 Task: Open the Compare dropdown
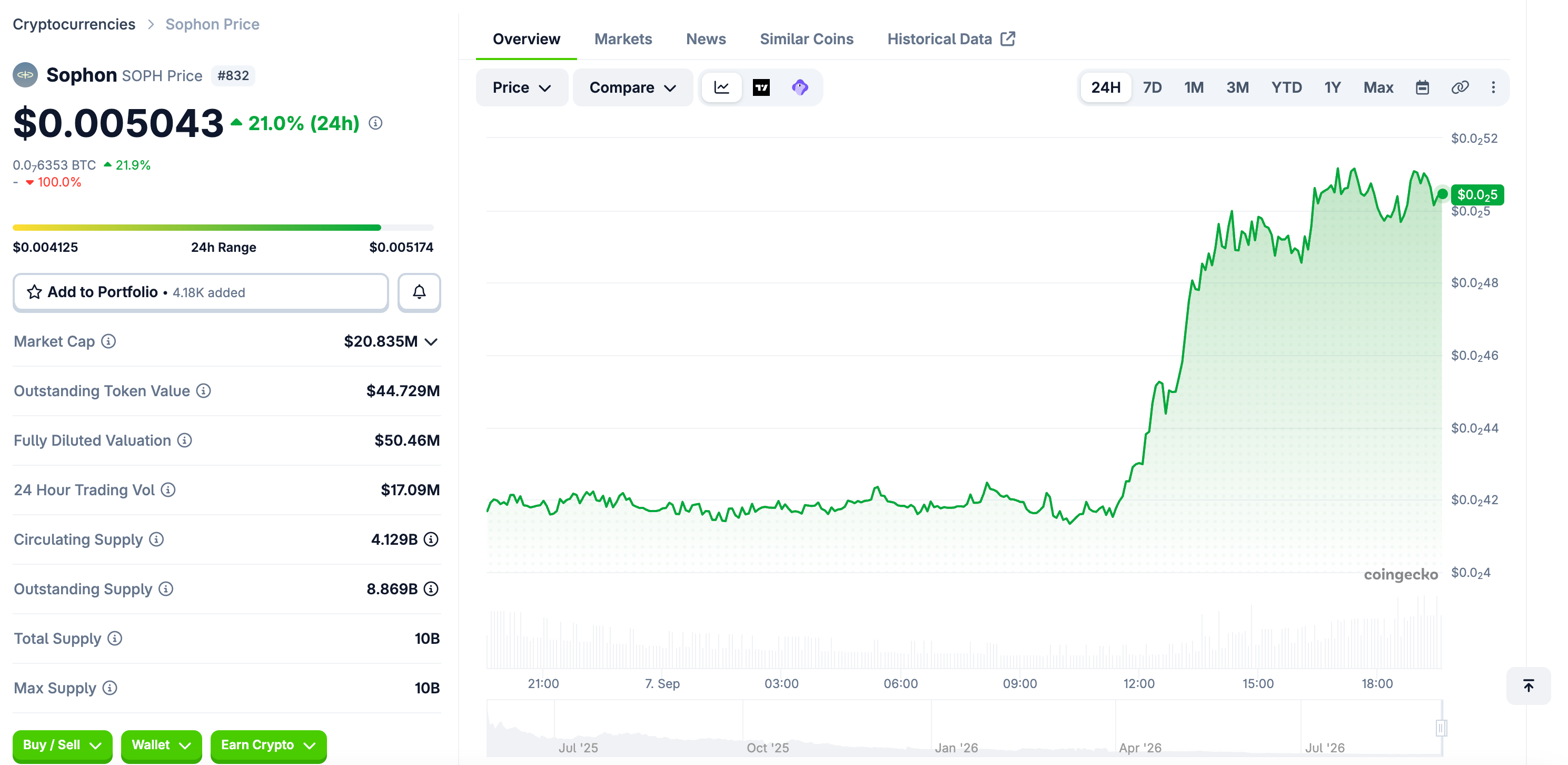tap(632, 87)
